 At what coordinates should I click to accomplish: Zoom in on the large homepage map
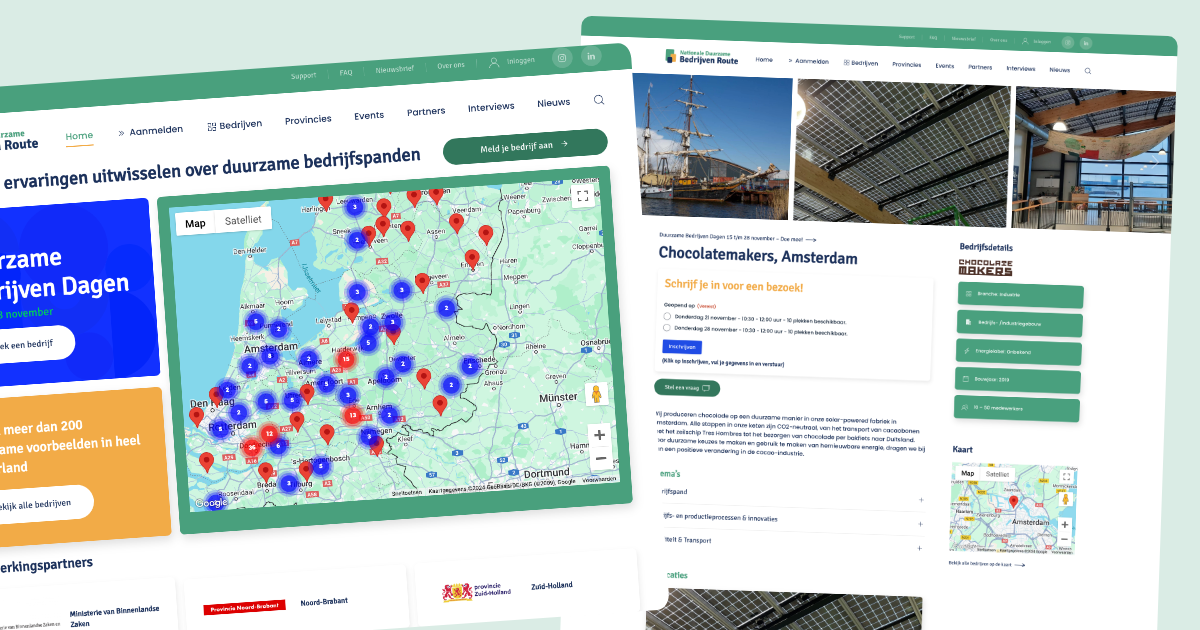[x=599, y=435]
